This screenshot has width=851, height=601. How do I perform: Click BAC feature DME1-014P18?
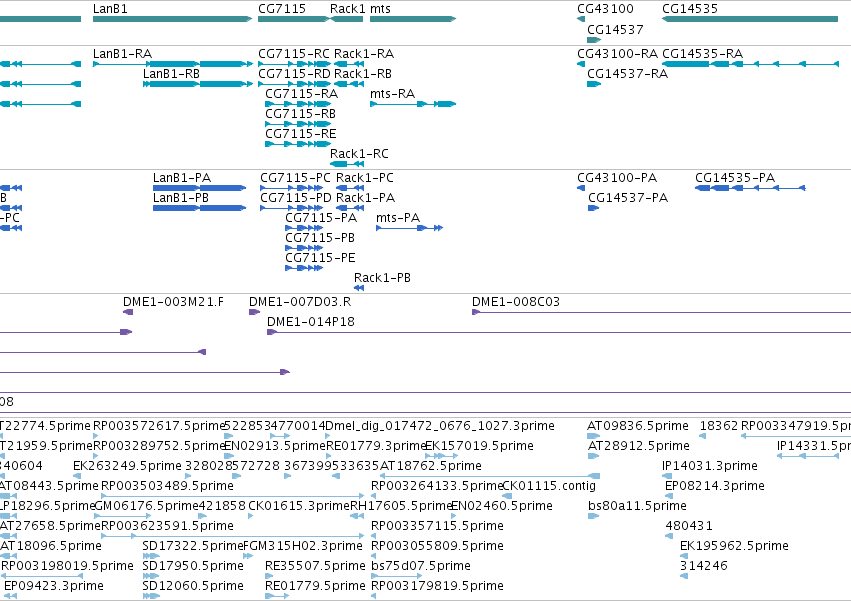(x=559, y=332)
